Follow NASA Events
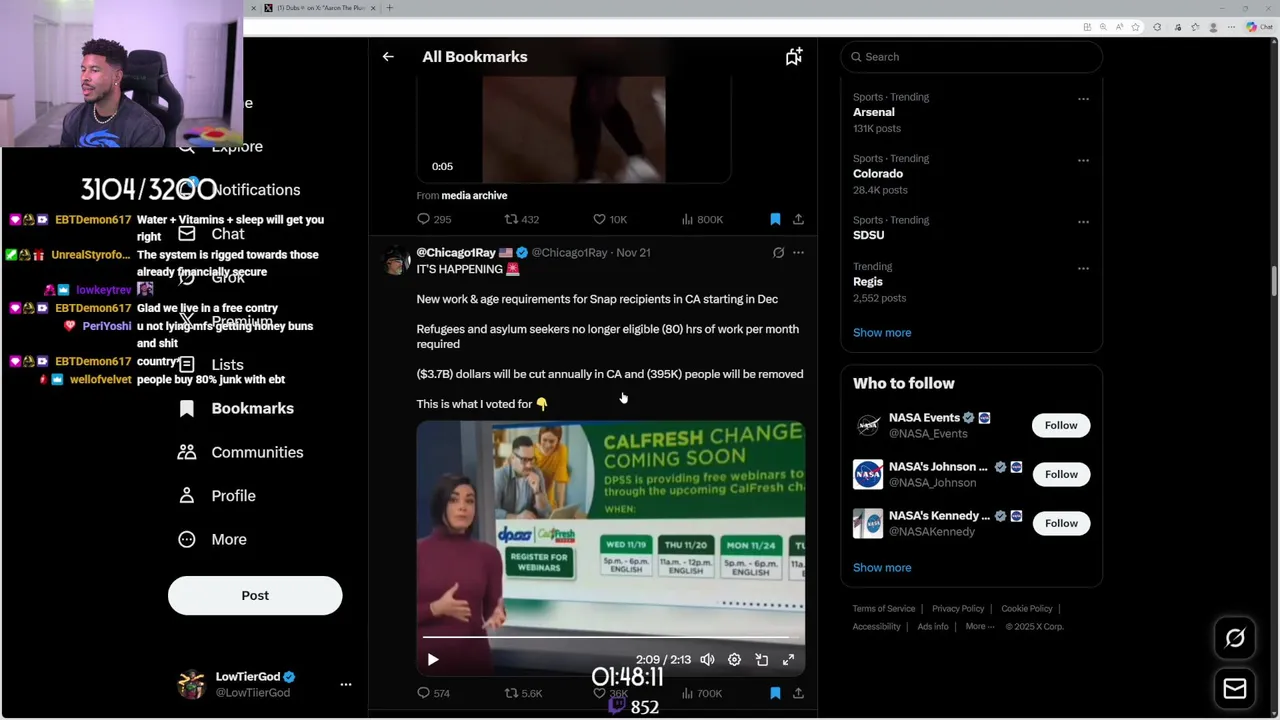The height and width of the screenshot is (720, 1280). (x=1061, y=425)
